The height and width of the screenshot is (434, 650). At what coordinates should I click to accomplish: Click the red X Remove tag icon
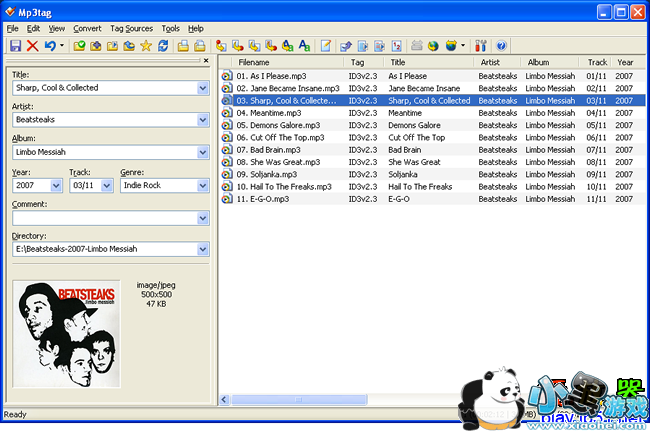coord(32,46)
